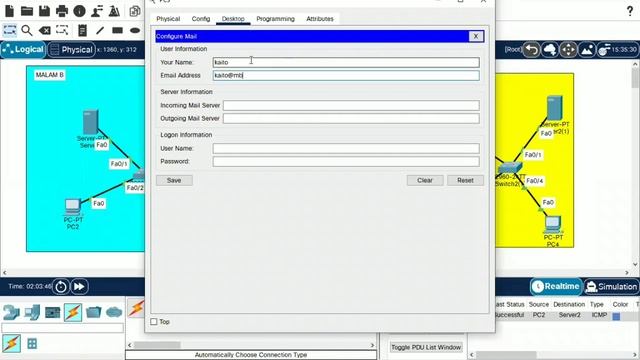The height and width of the screenshot is (360, 640).
Task: Open the Structured Cabling subcategory icon
Action: [32, 344]
